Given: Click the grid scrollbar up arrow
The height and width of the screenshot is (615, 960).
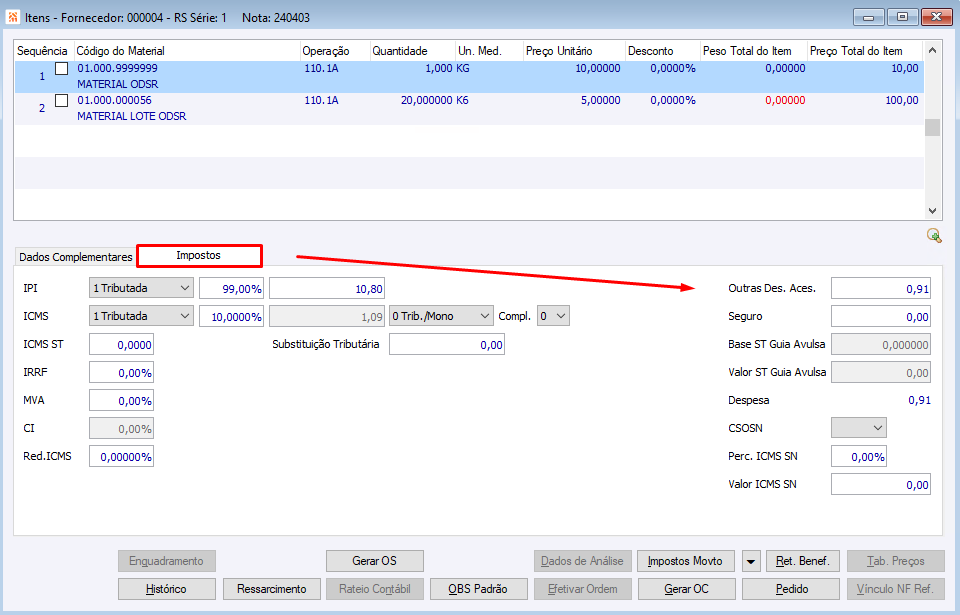Looking at the screenshot, I should point(932,50).
